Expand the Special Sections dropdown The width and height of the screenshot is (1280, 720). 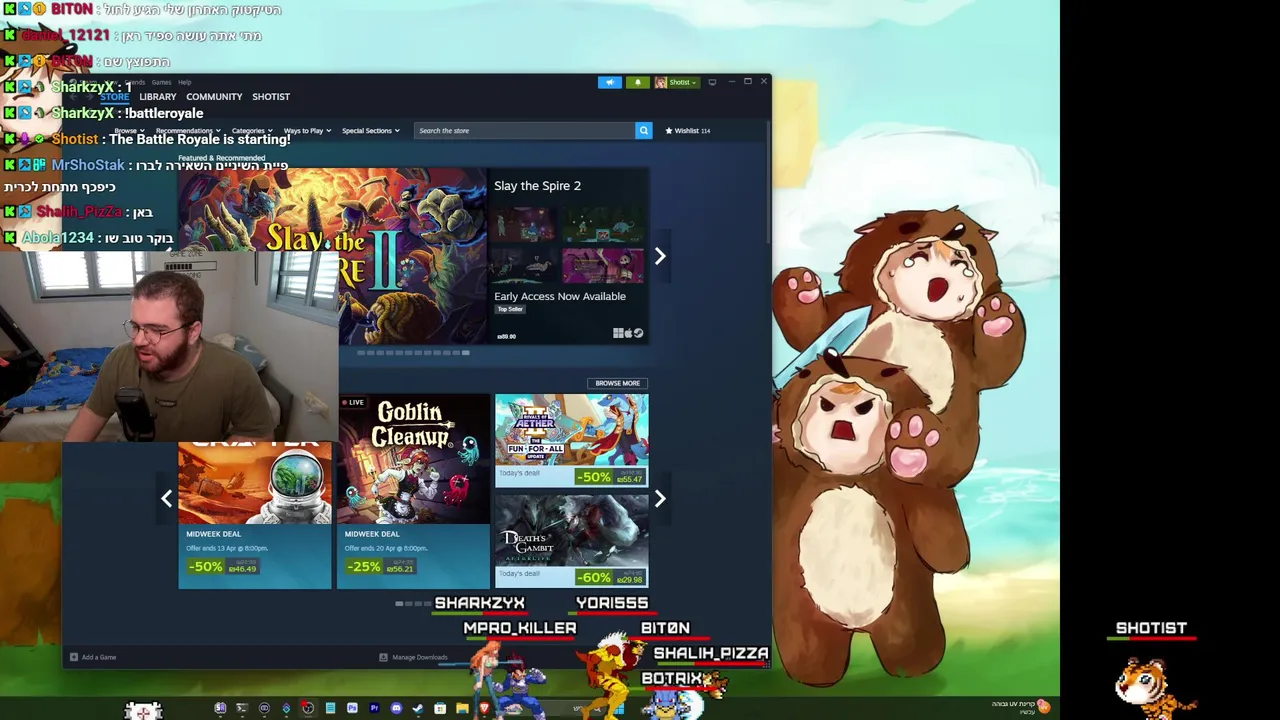[370, 131]
